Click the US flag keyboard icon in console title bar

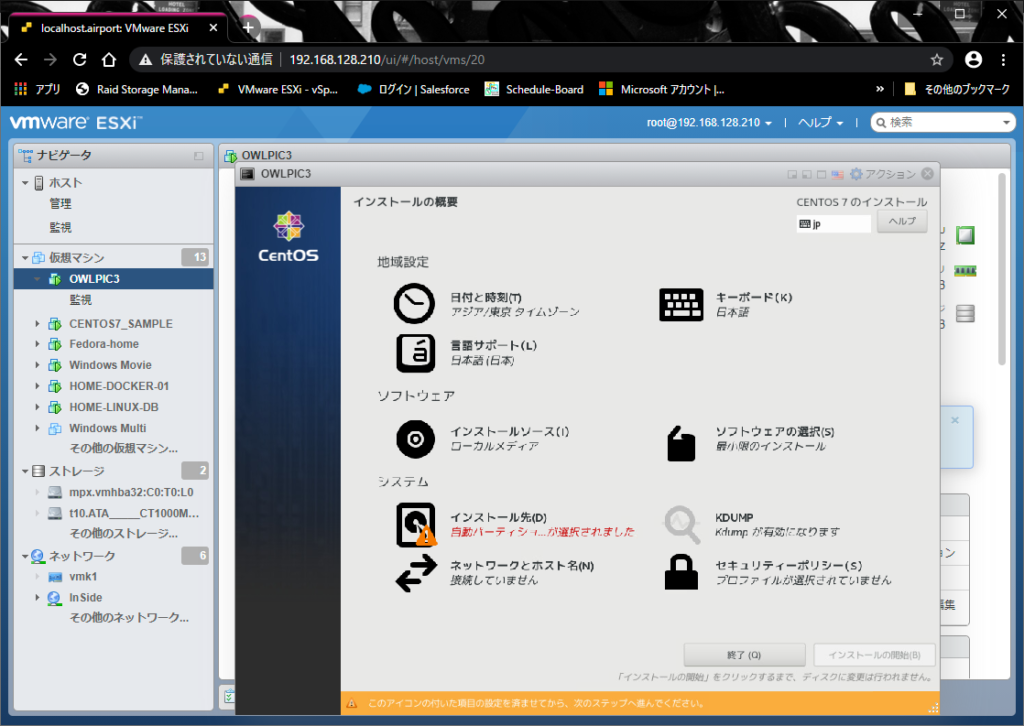[x=837, y=174]
